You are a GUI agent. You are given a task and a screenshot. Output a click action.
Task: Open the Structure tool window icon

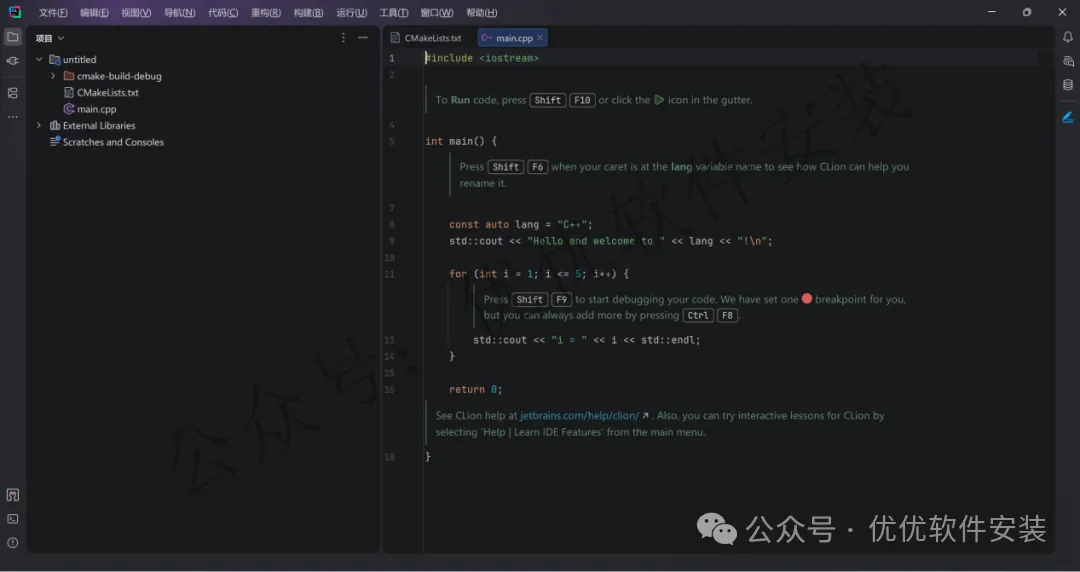coord(12,93)
